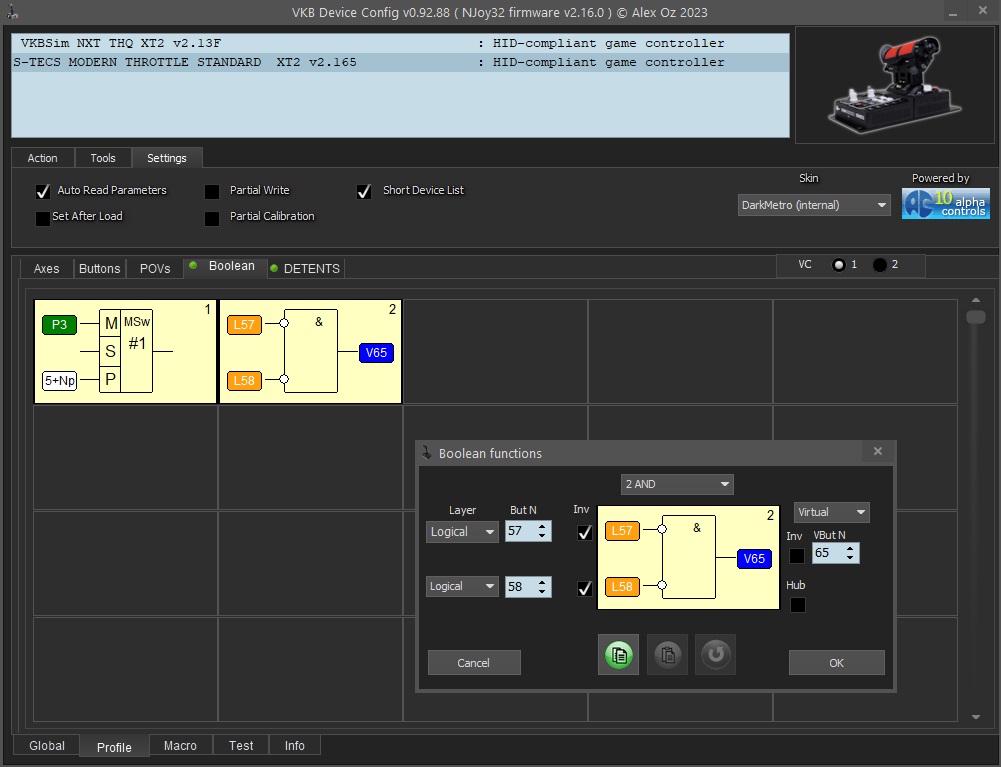1001x767 pixels.
Task: Enable Partial Calibration checkbox
Action: [212, 218]
